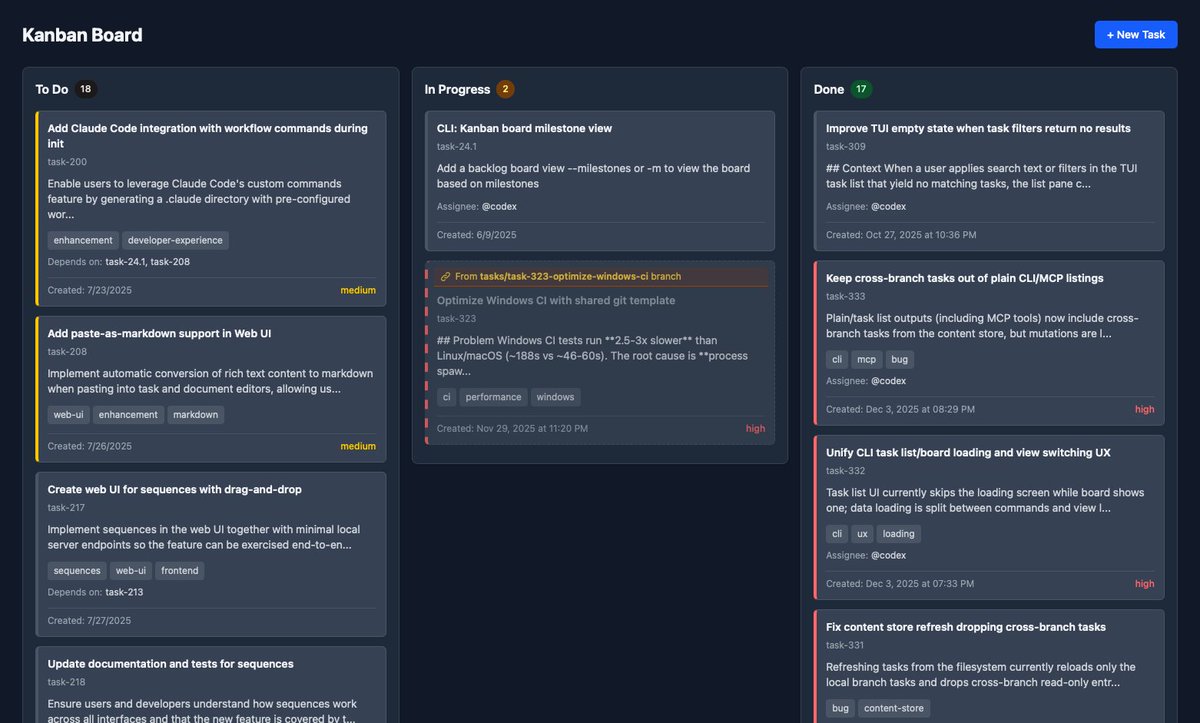Click @codex assignee on task-24.1
Image resolution: width=1200 pixels, height=723 pixels.
pyautogui.click(x=499, y=207)
